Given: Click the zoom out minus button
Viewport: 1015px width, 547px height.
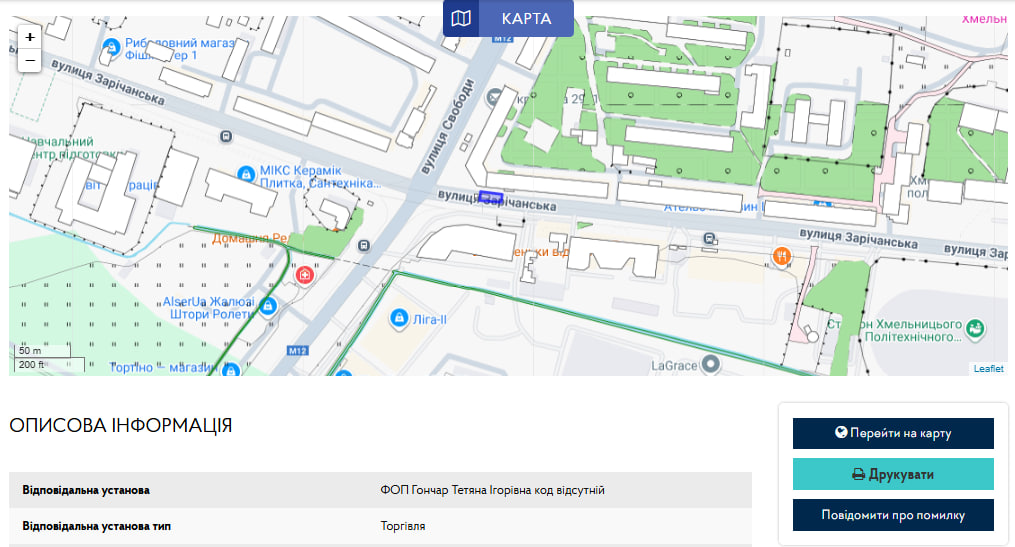Looking at the screenshot, I should 30,61.
